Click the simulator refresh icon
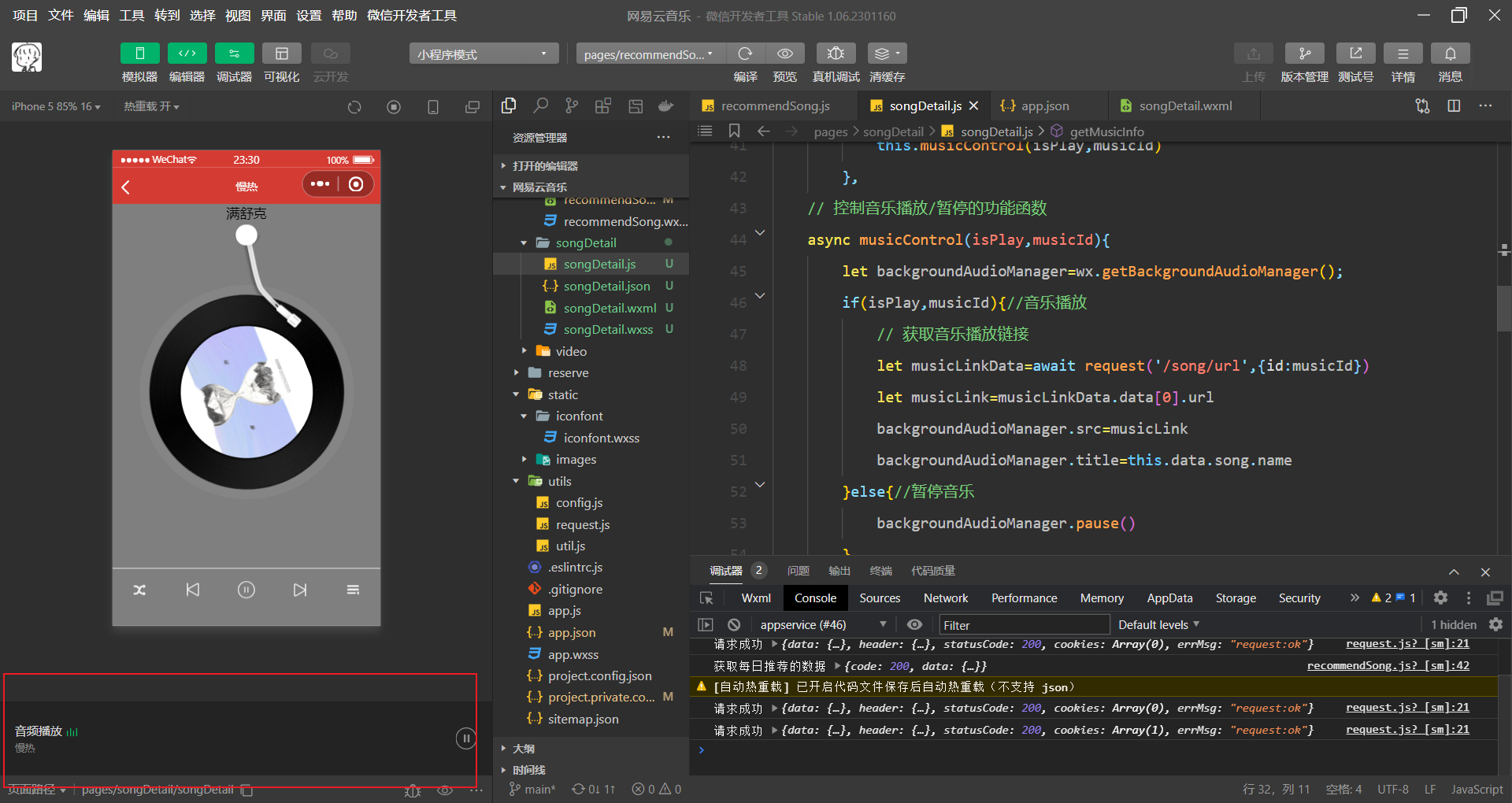 pos(354,106)
